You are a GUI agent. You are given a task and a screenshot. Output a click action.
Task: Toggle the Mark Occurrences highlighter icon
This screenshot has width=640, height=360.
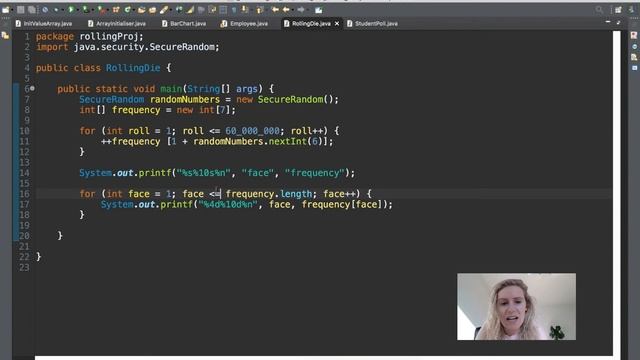pyautogui.click(x=190, y=10)
